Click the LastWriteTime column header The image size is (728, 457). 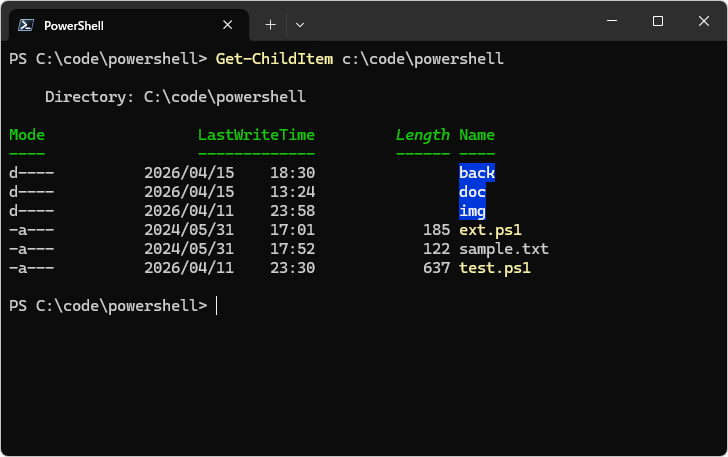point(256,135)
